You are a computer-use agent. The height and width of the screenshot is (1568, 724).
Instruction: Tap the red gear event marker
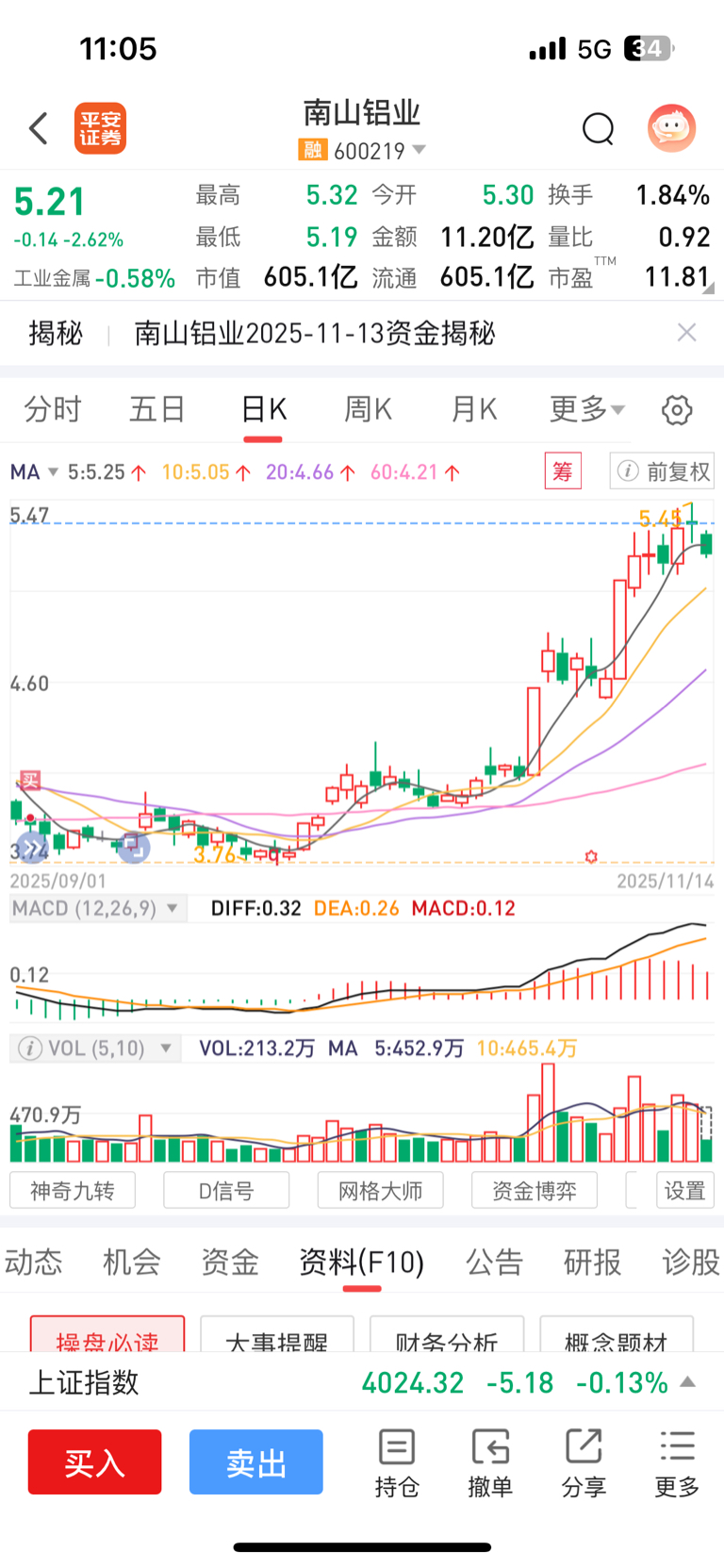tap(591, 856)
